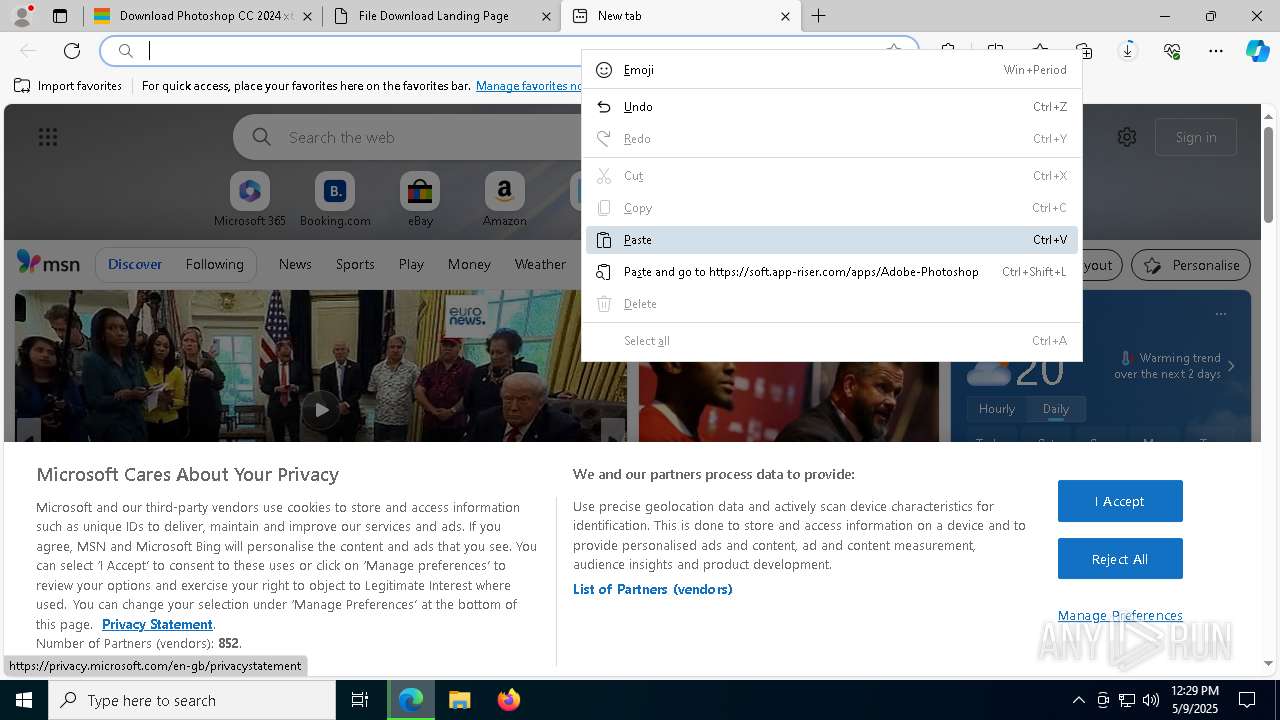
Task: Open List of Partners (vendors) link
Action: tap(653, 589)
